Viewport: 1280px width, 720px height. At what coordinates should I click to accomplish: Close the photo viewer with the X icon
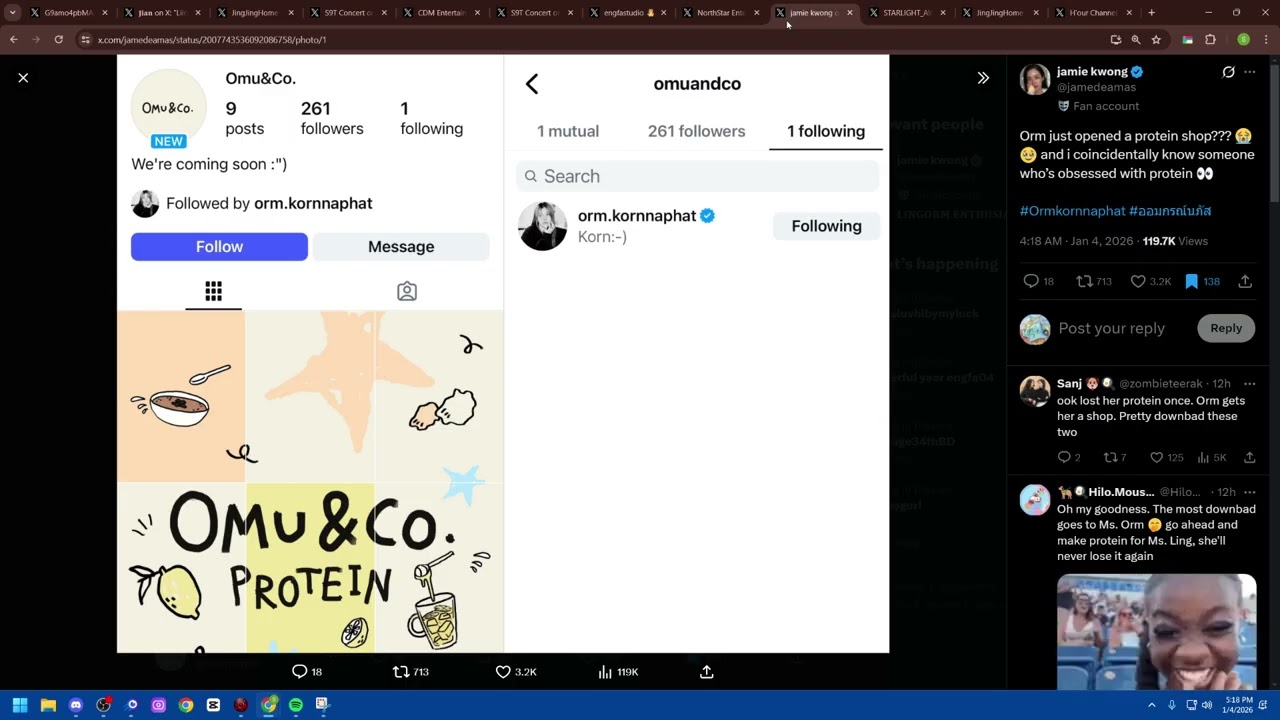[23, 78]
